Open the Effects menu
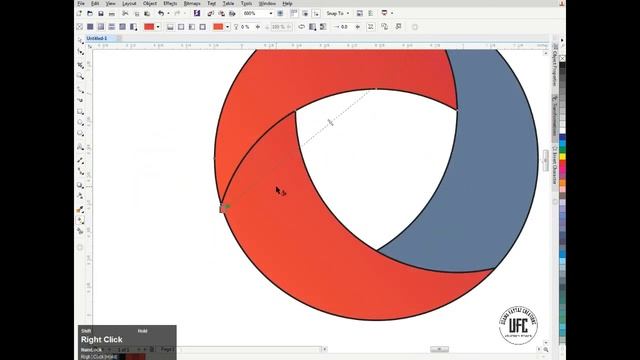The image size is (640, 360). pyautogui.click(x=170, y=3)
